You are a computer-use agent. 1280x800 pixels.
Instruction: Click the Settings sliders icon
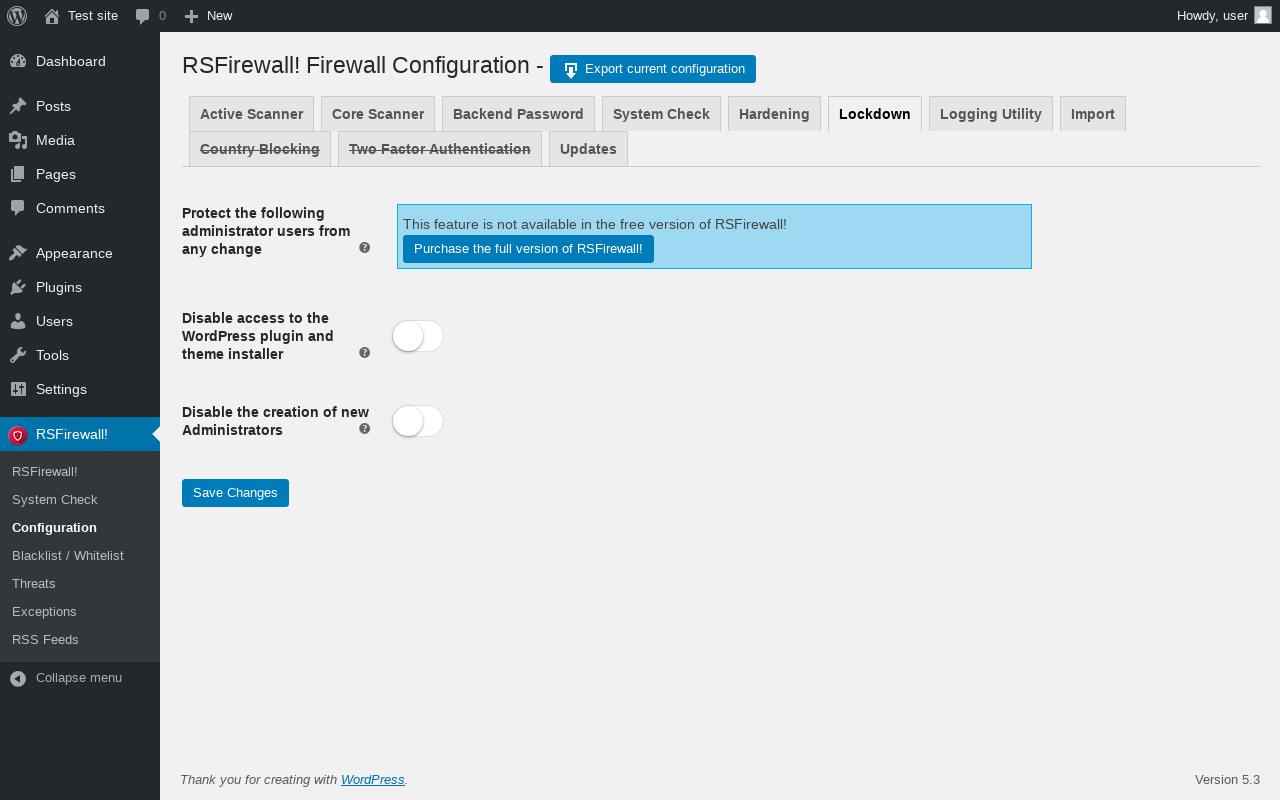(18, 389)
